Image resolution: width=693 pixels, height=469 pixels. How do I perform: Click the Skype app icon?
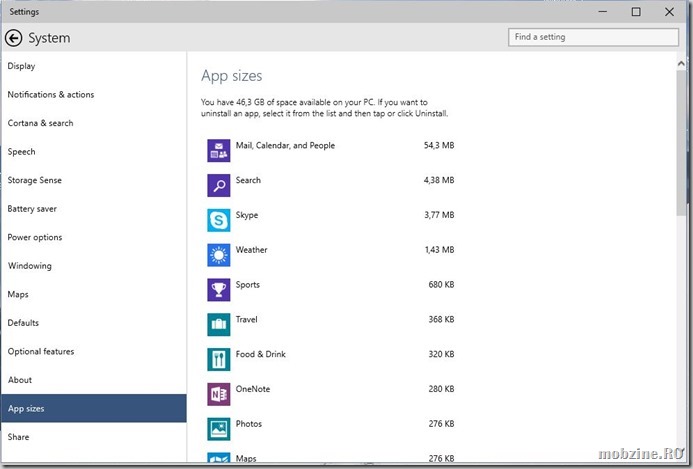coord(219,220)
